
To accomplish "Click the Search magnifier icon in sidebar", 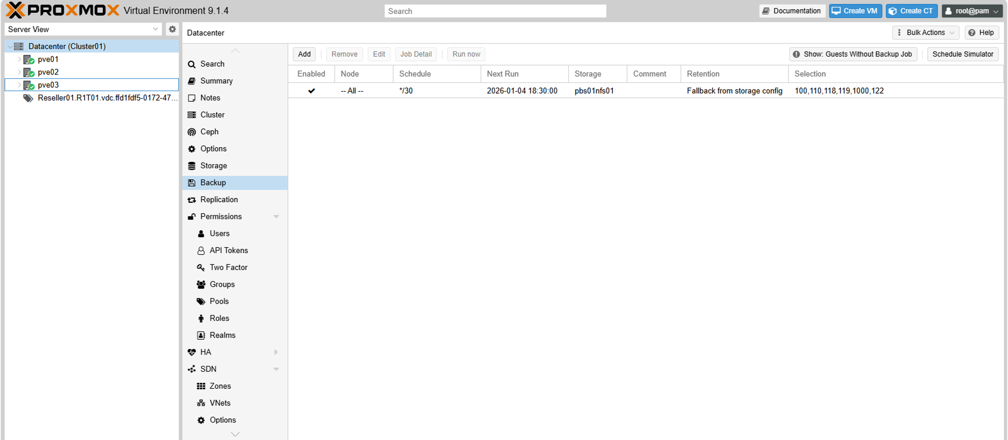I will (192, 64).
